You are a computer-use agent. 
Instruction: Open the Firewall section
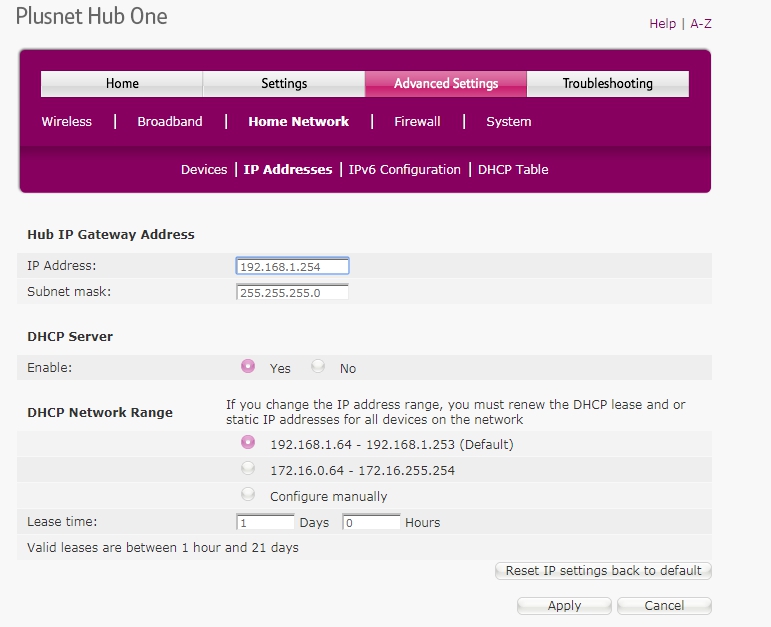point(417,122)
